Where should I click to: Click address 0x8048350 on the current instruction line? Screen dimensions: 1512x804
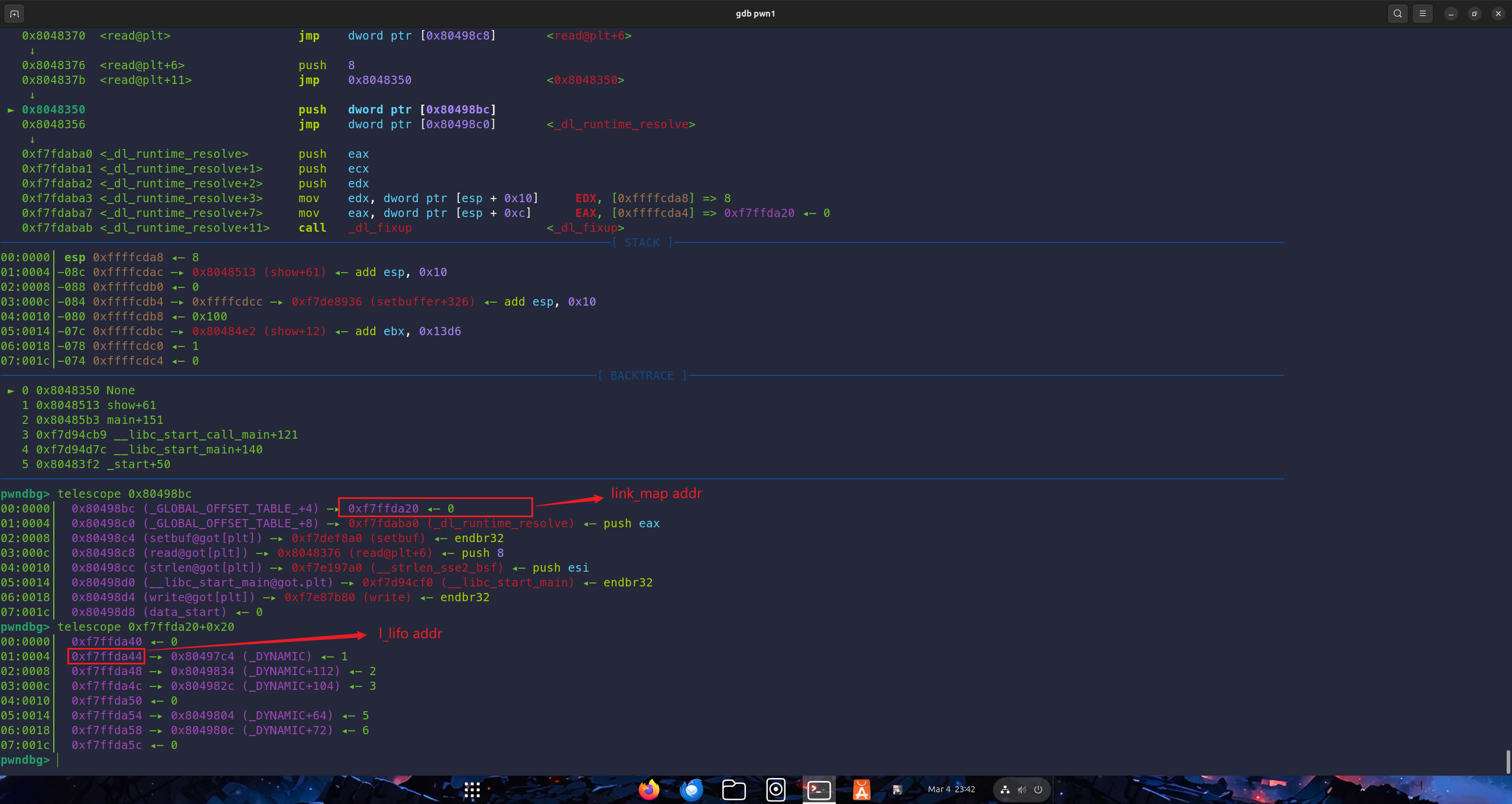[x=53, y=110]
